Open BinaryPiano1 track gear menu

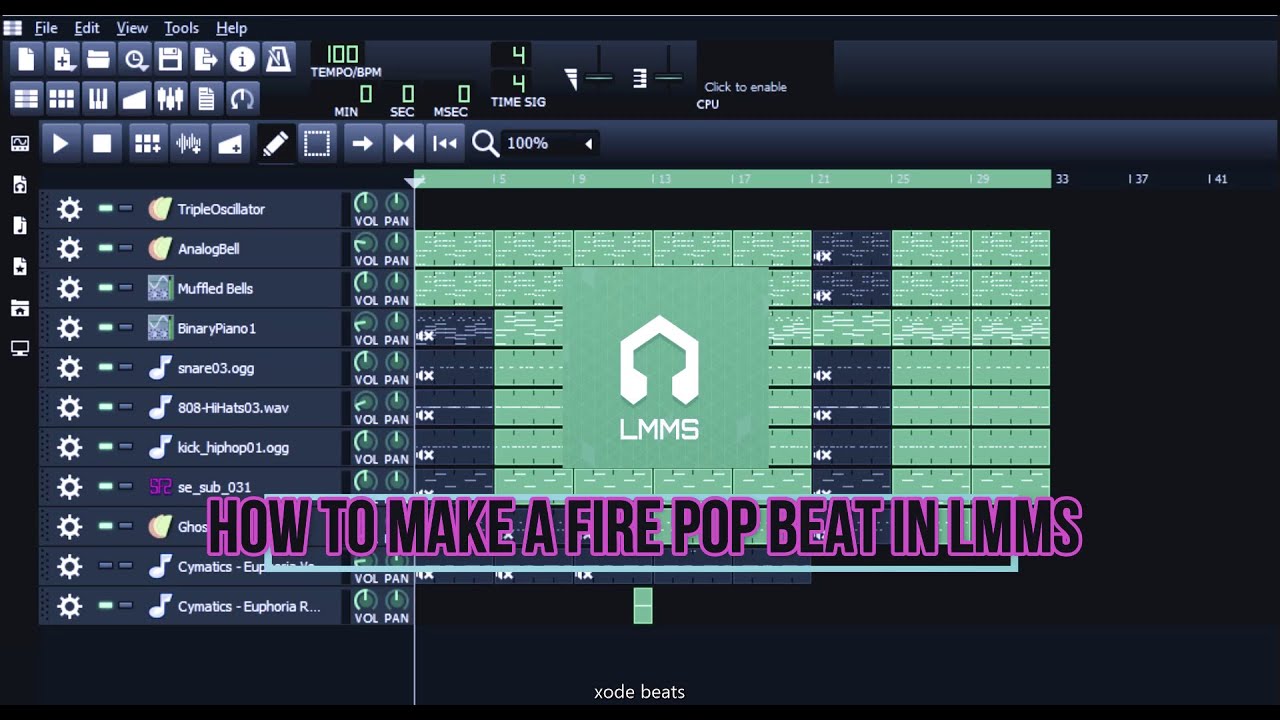pos(69,328)
